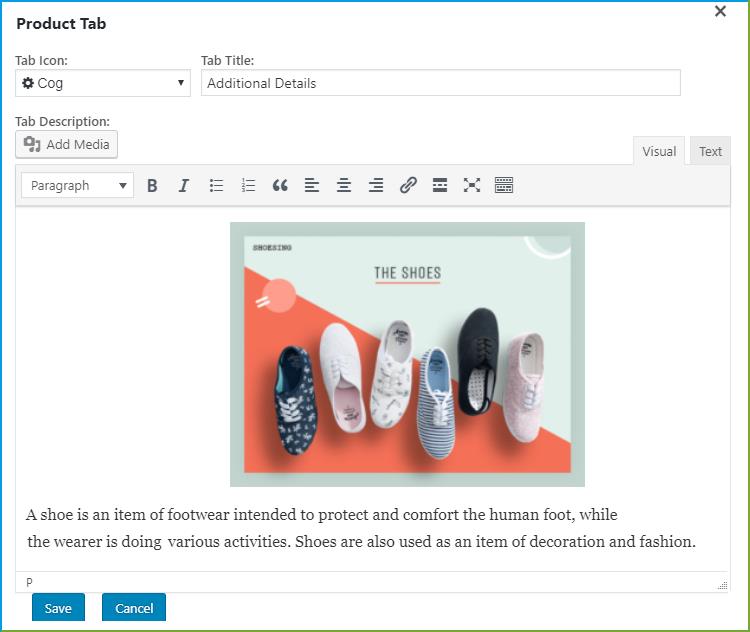Switch to the Visual editor tab
Image resolution: width=750 pixels, height=632 pixels.
pos(659,151)
